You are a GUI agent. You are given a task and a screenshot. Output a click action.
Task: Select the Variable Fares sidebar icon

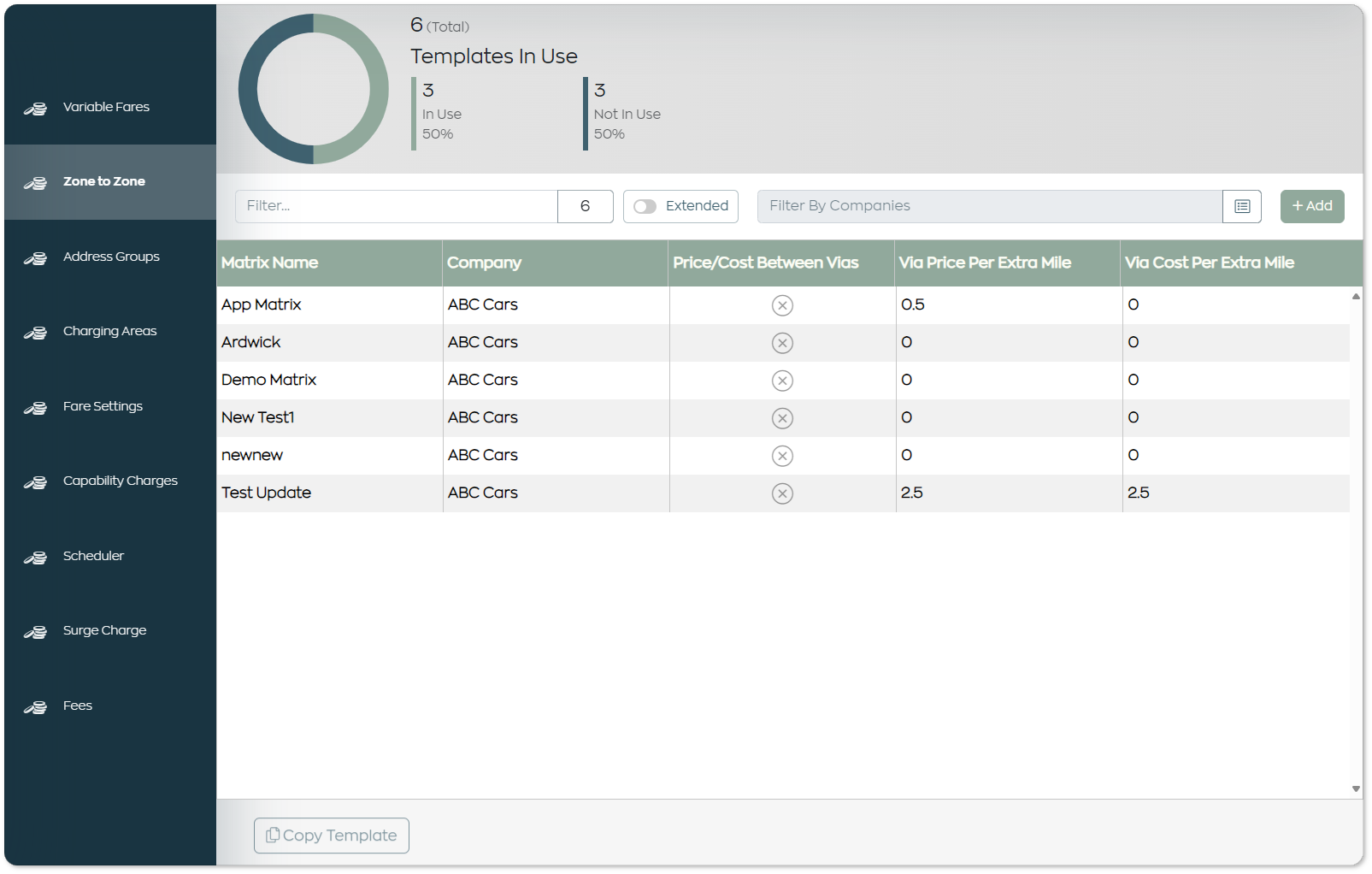(x=35, y=108)
